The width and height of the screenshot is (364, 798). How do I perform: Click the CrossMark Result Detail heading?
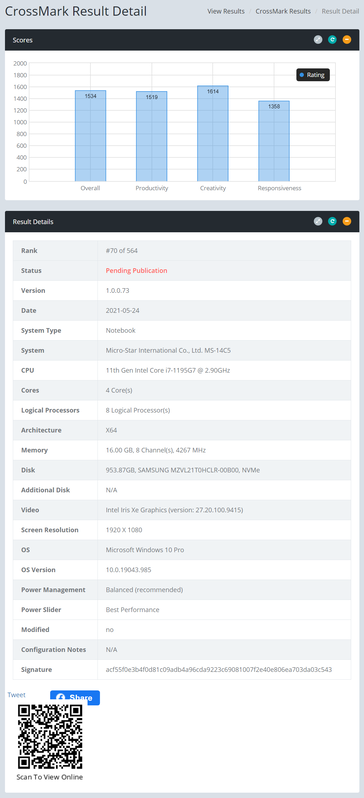(x=76, y=11)
